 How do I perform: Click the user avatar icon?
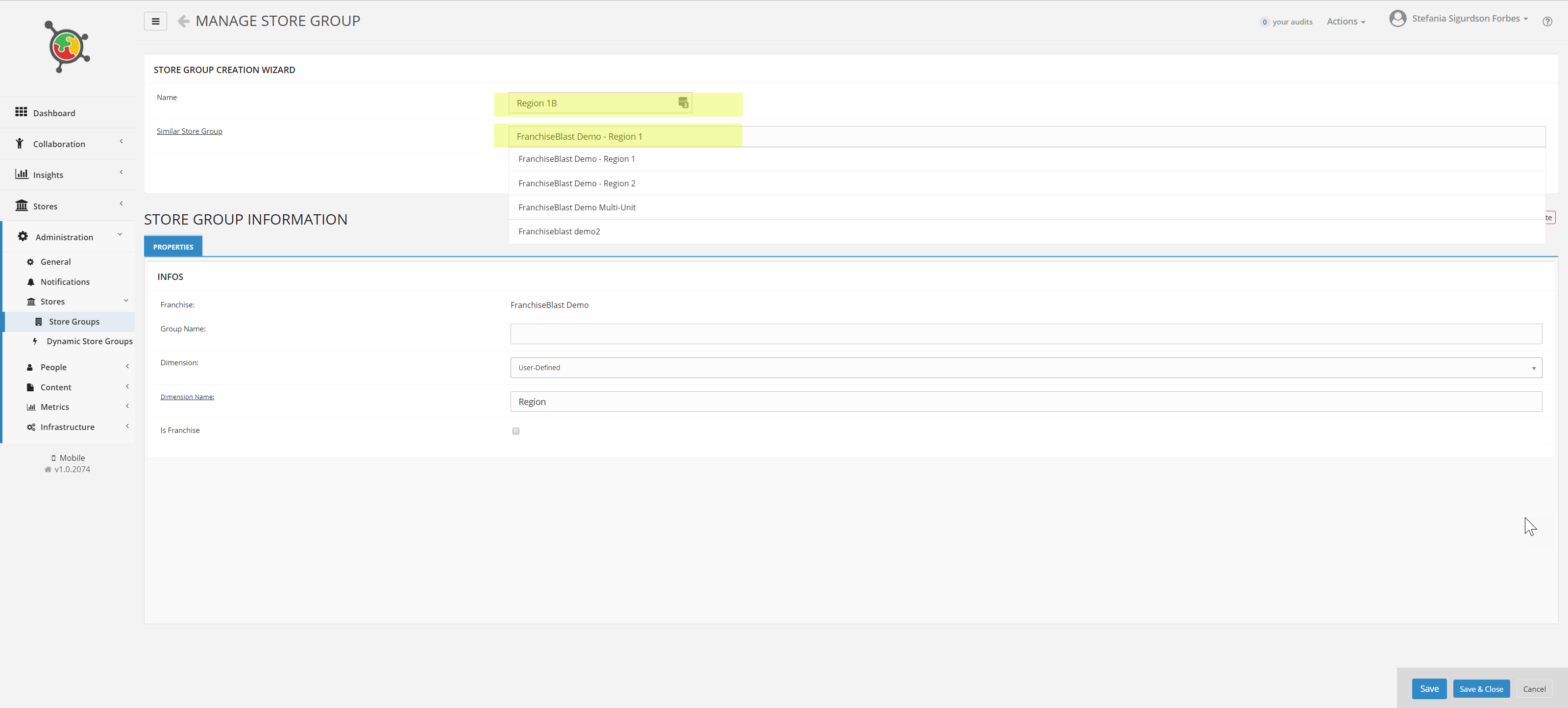1397,19
